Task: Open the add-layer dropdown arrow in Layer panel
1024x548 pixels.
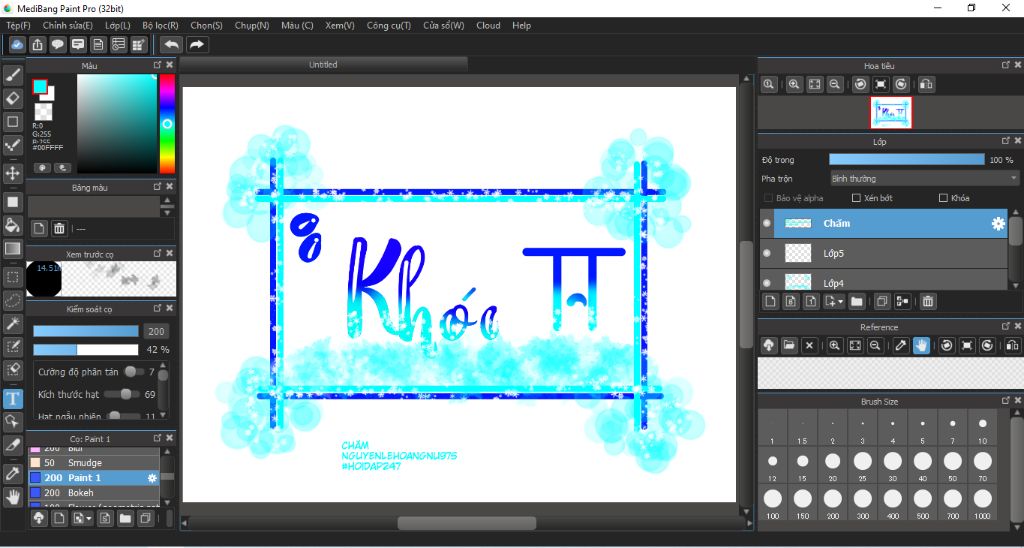Action: pyautogui.click(x=840, y=302)
